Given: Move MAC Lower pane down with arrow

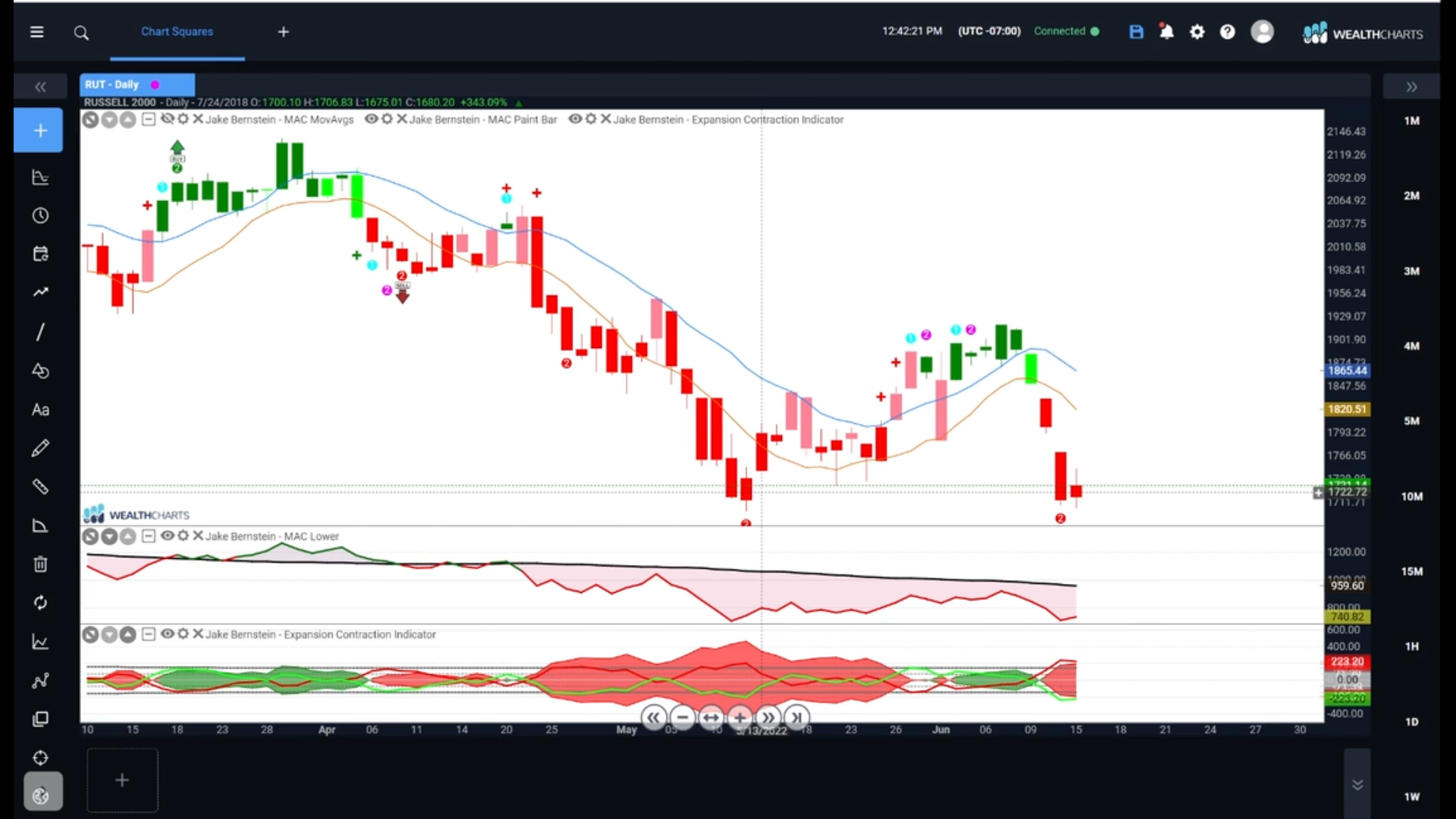Looking at the screenshot, I should pos(109,536).
